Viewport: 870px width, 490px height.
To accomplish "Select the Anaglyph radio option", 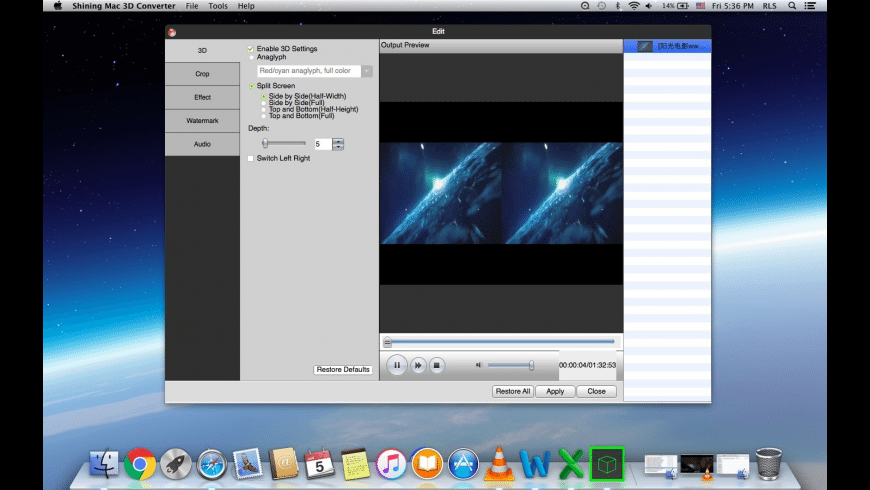I will point(251,57).
